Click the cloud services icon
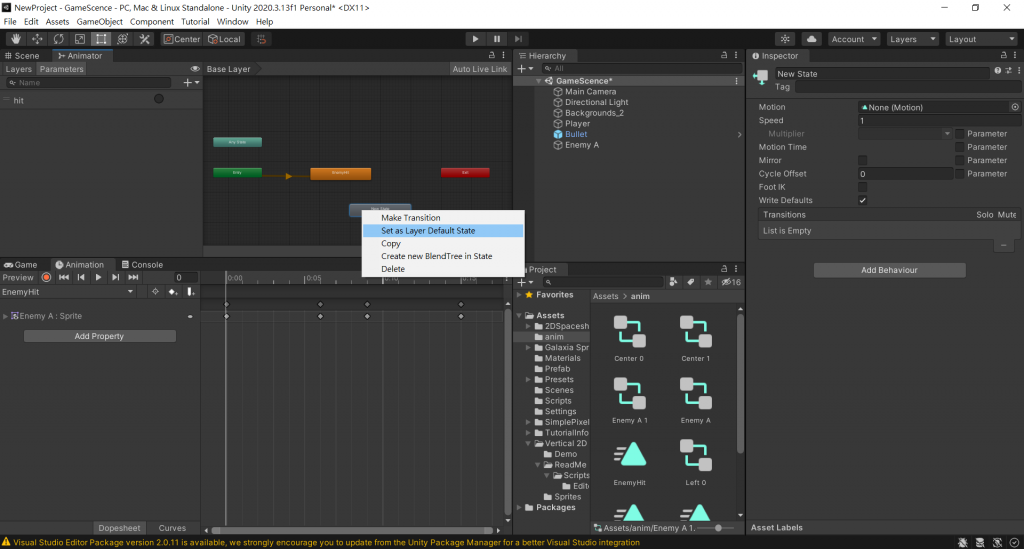Screen dimensions: 1024x549 pyautogui.click(x=812, y=39)
